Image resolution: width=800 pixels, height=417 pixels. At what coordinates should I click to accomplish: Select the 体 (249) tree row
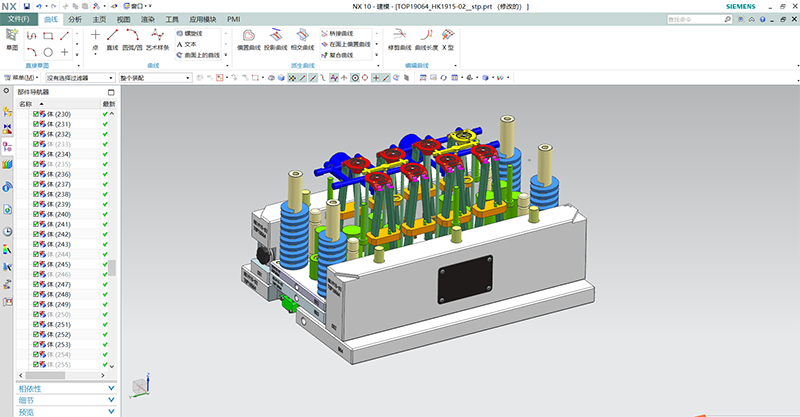[59, 304]
